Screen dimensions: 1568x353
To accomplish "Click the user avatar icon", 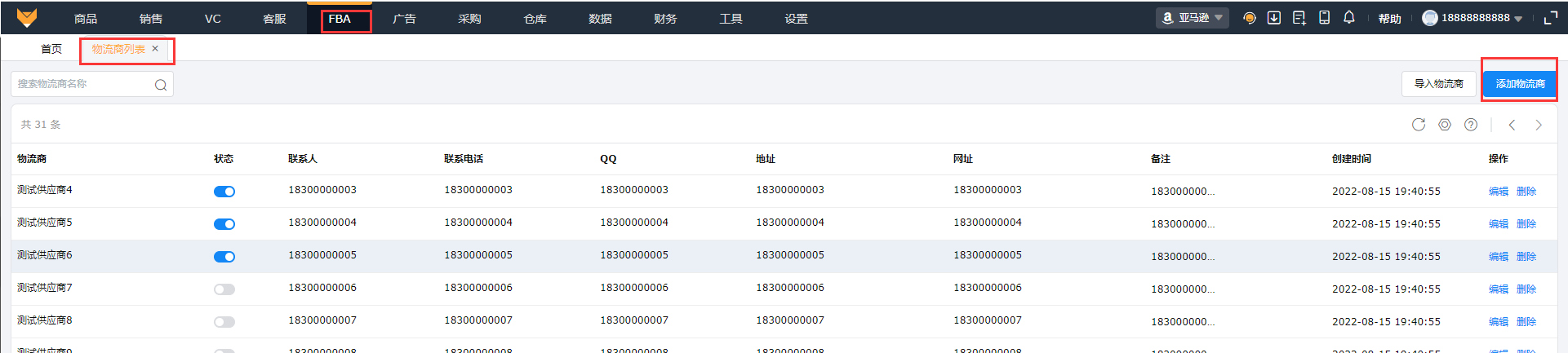I will 1430,18.
